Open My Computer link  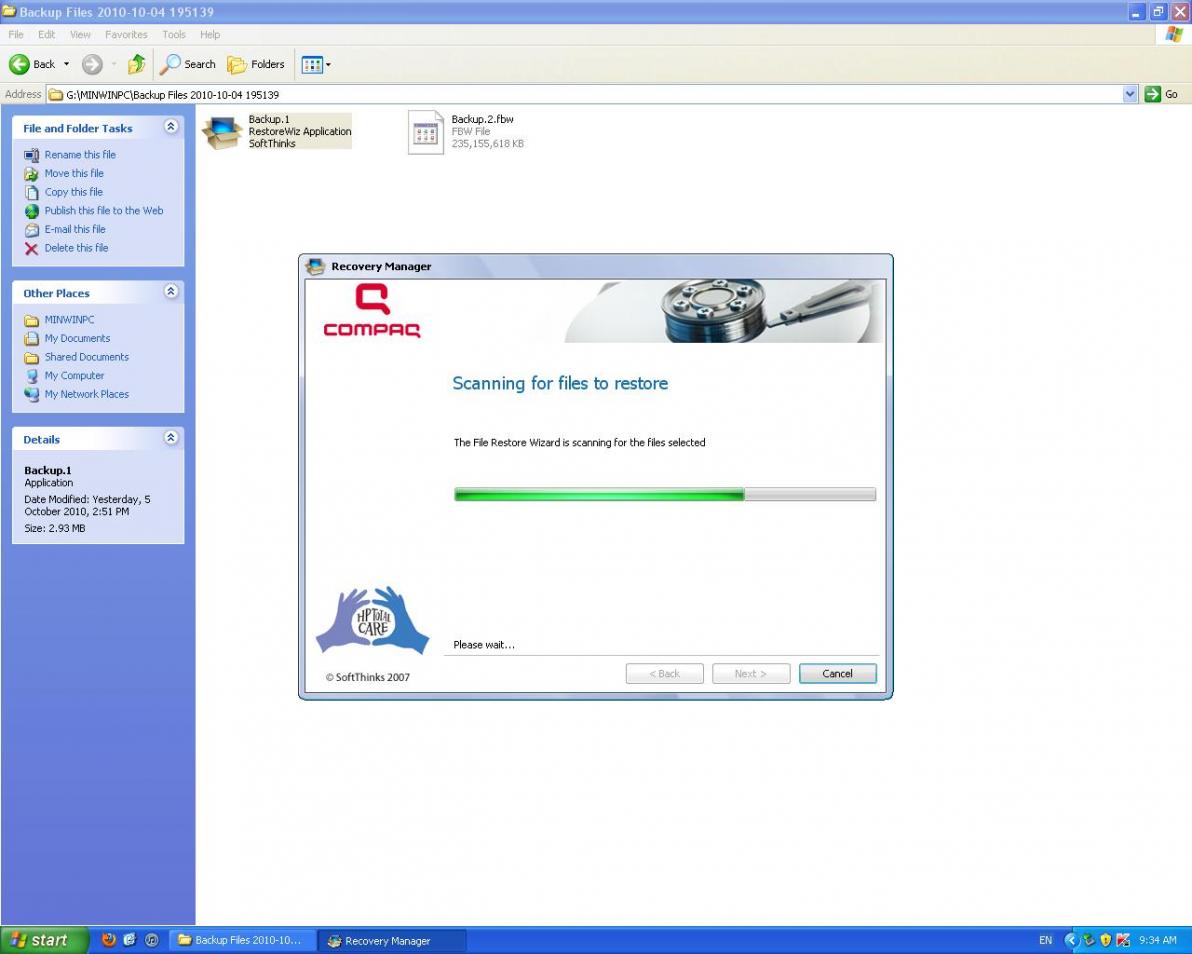[74, 376]
